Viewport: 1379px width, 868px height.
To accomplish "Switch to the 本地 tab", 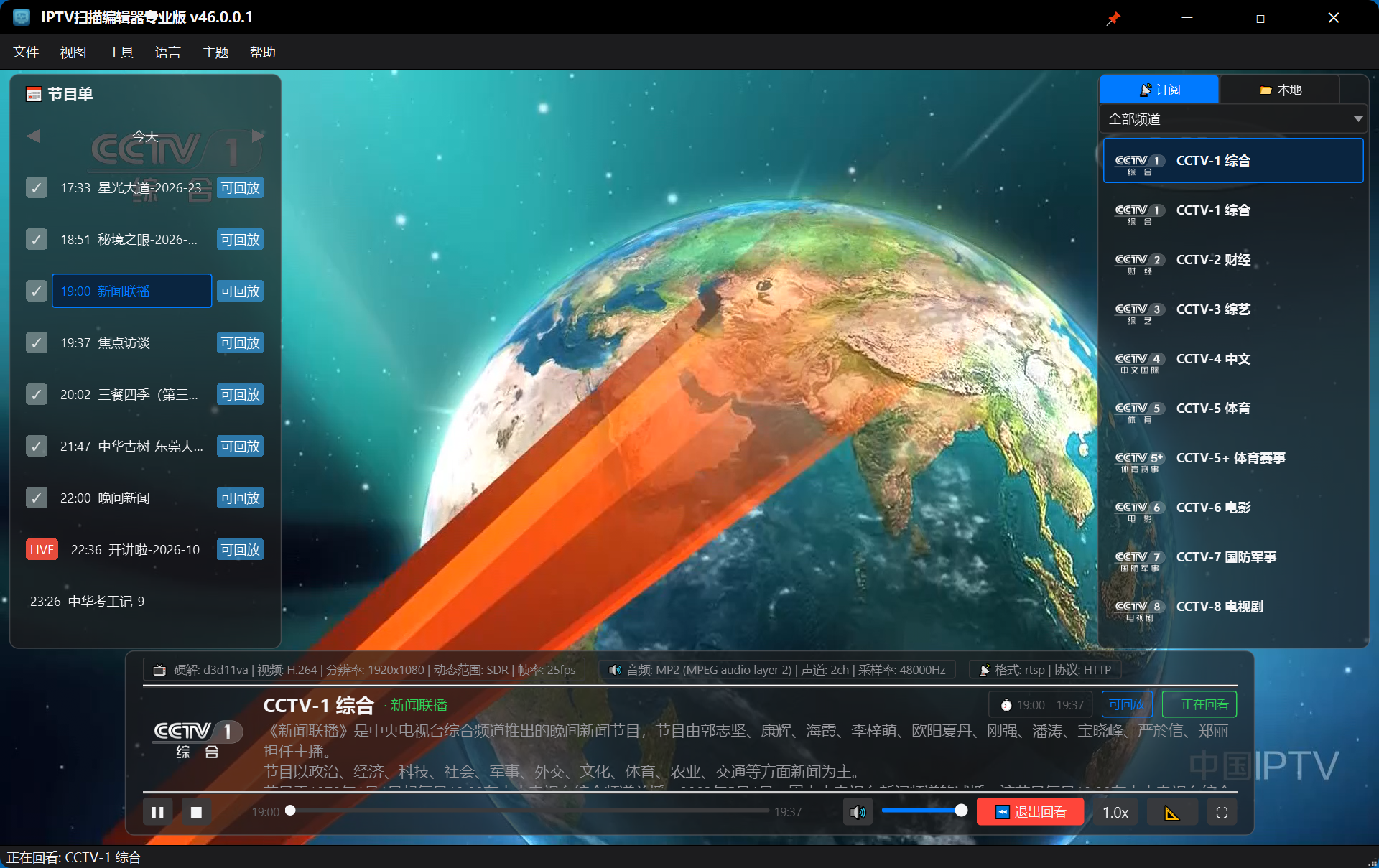I will [1281, 90].
